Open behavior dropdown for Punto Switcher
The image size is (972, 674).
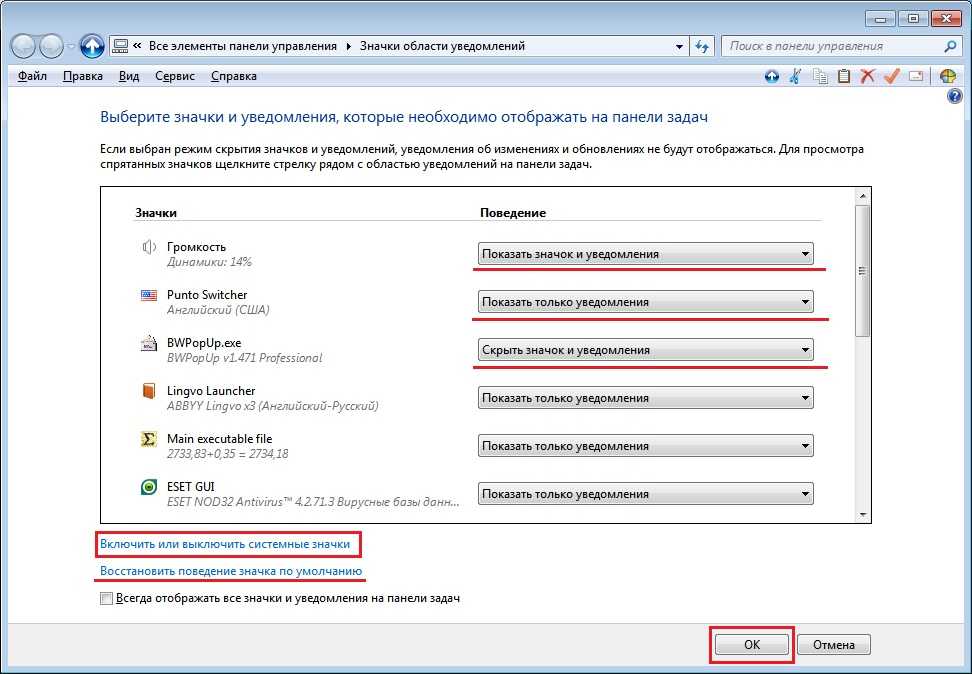[x=645, y=302]
